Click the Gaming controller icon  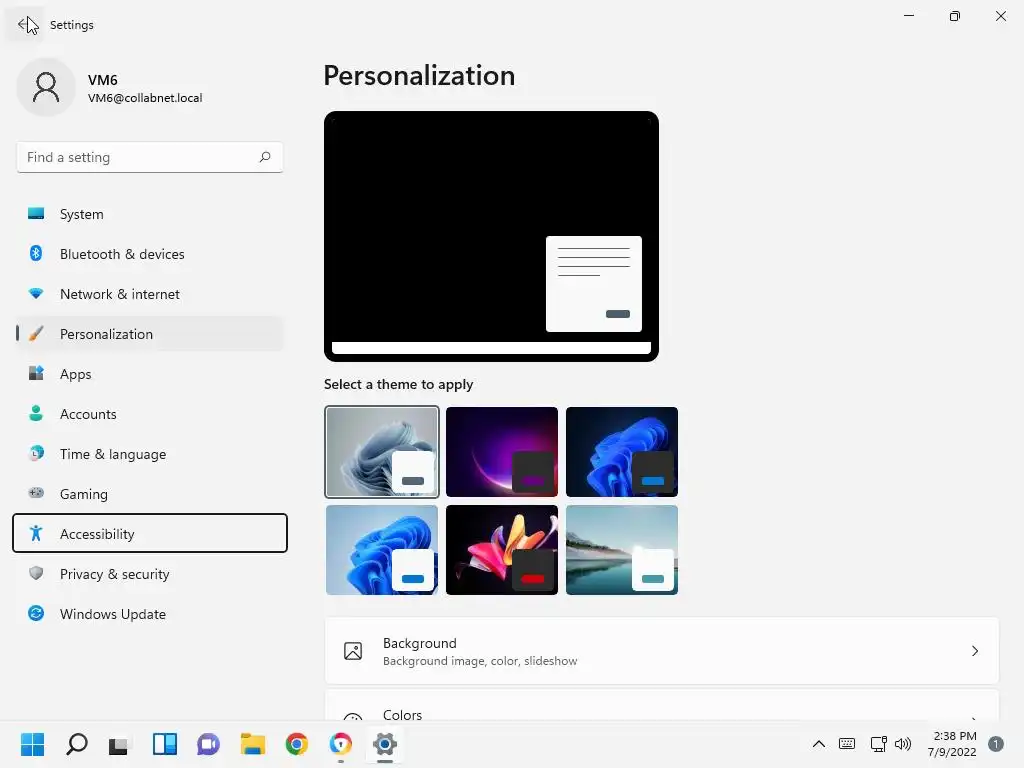[x=36, y=493]
